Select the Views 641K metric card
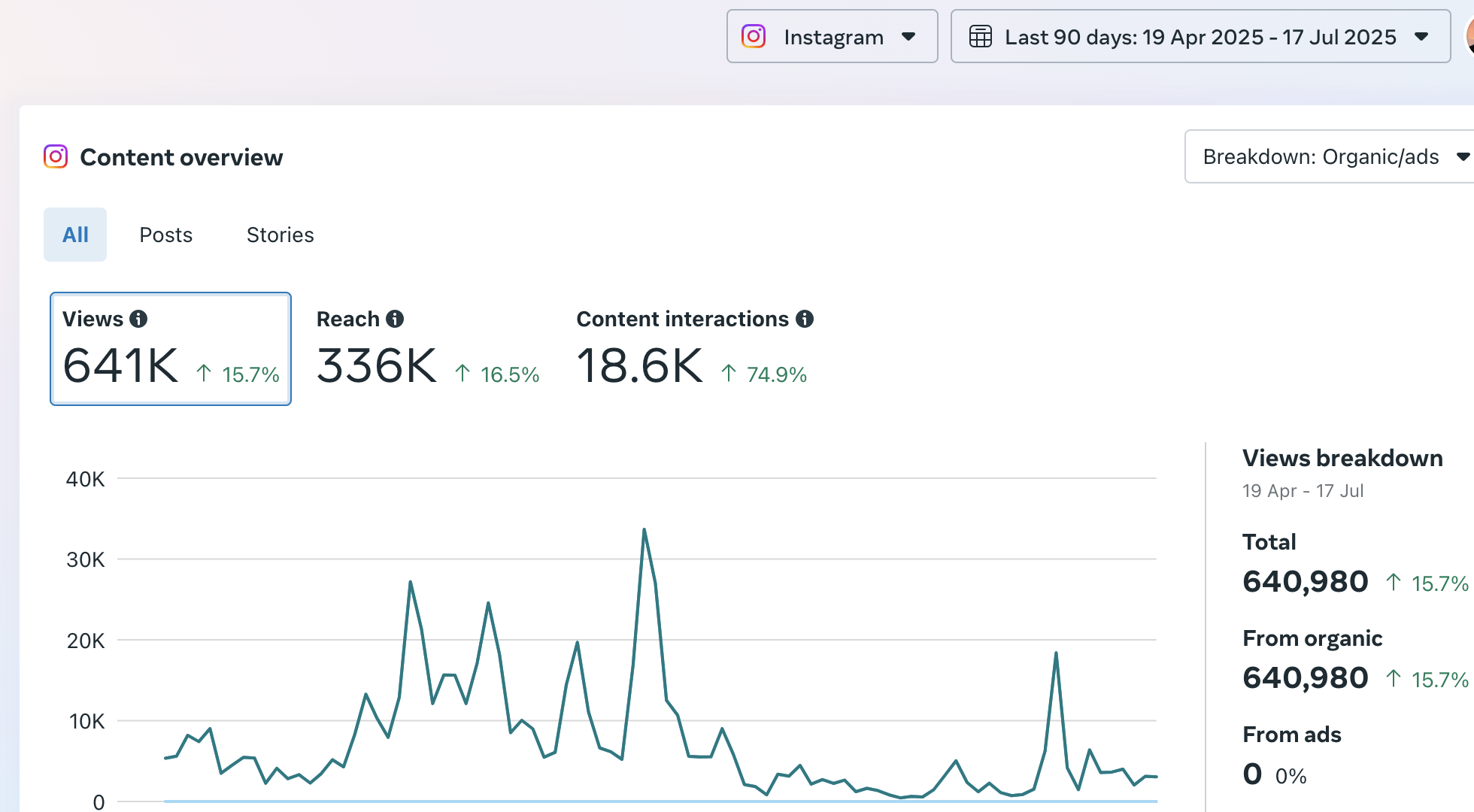Viewport: 1474px width, 812px height. [x=170, y=349]
